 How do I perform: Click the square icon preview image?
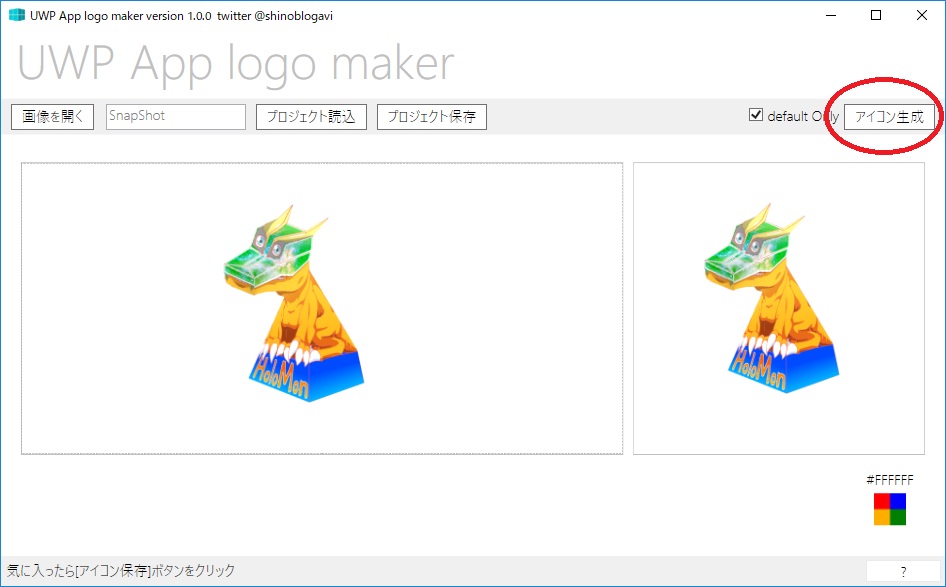(x=779, y=308)
